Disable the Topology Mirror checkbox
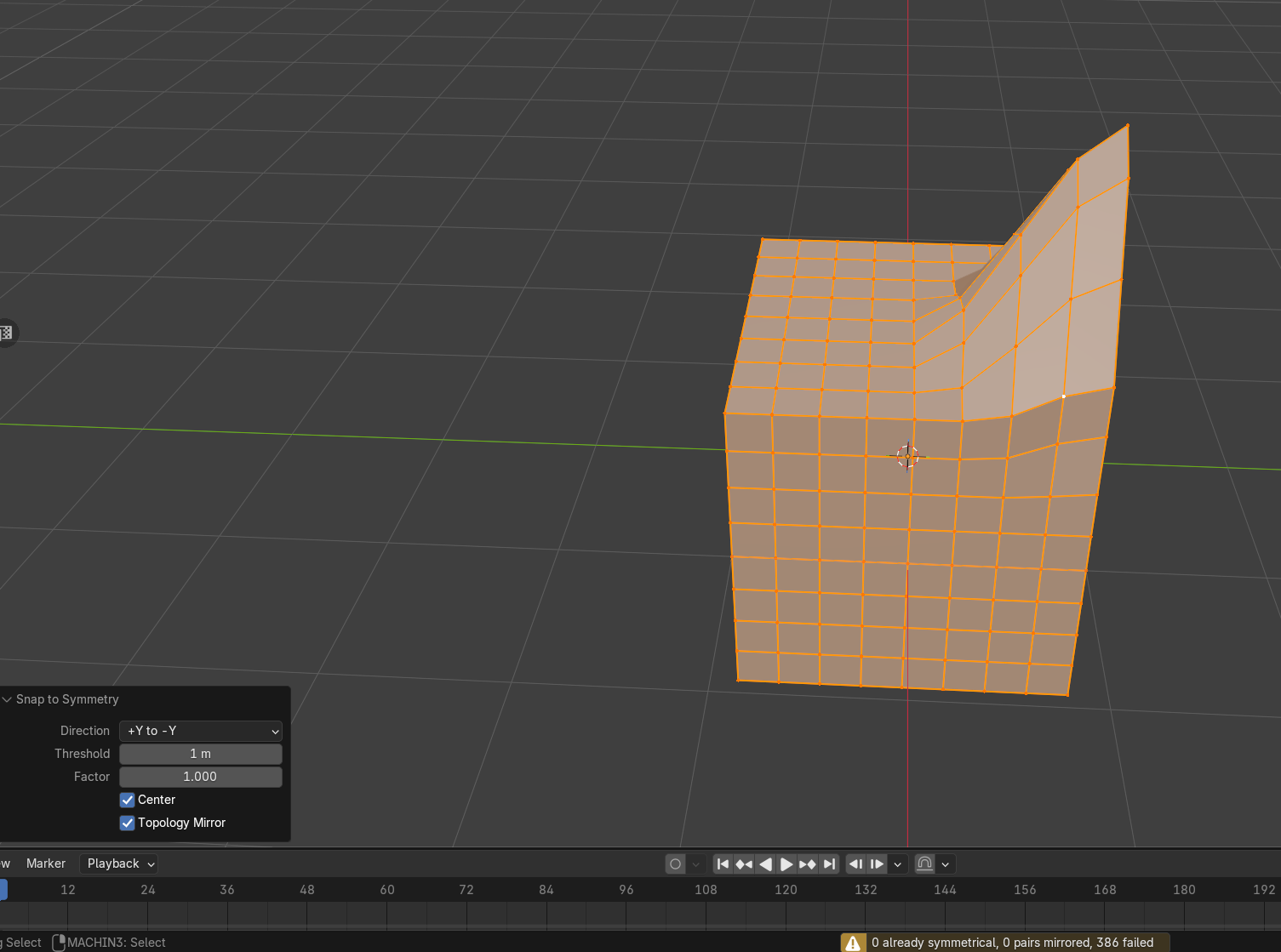Screen dimensions: 1281x952 (x=128, y=823)
